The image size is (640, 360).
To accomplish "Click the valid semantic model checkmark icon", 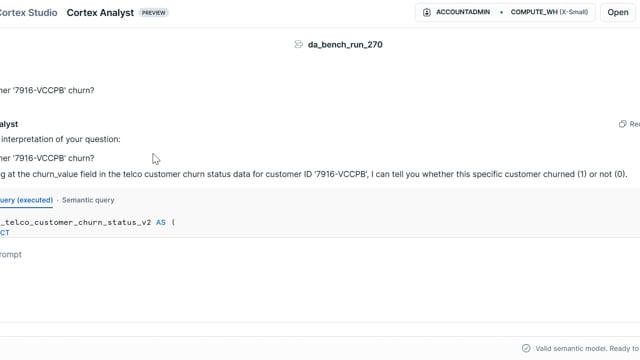I will point(526,348).
